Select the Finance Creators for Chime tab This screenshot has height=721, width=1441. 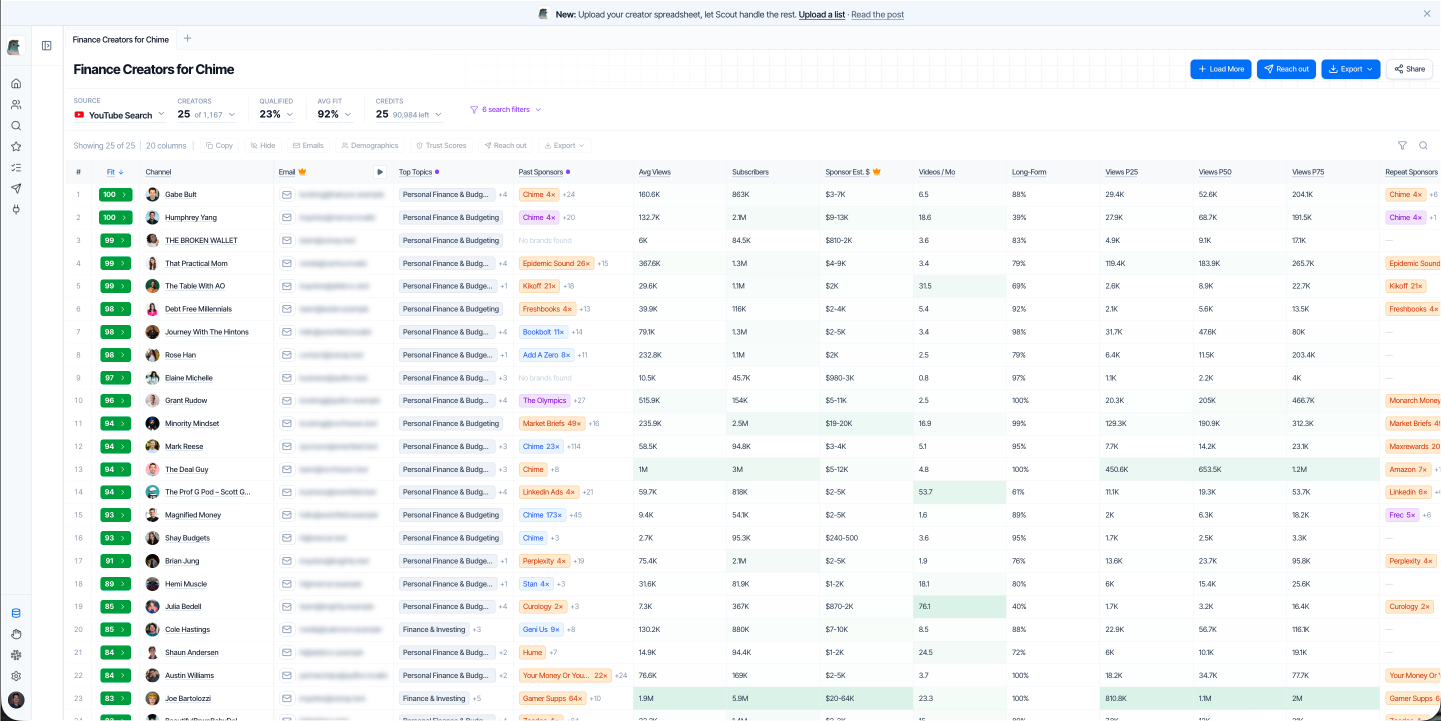click(x=121, y=39)
